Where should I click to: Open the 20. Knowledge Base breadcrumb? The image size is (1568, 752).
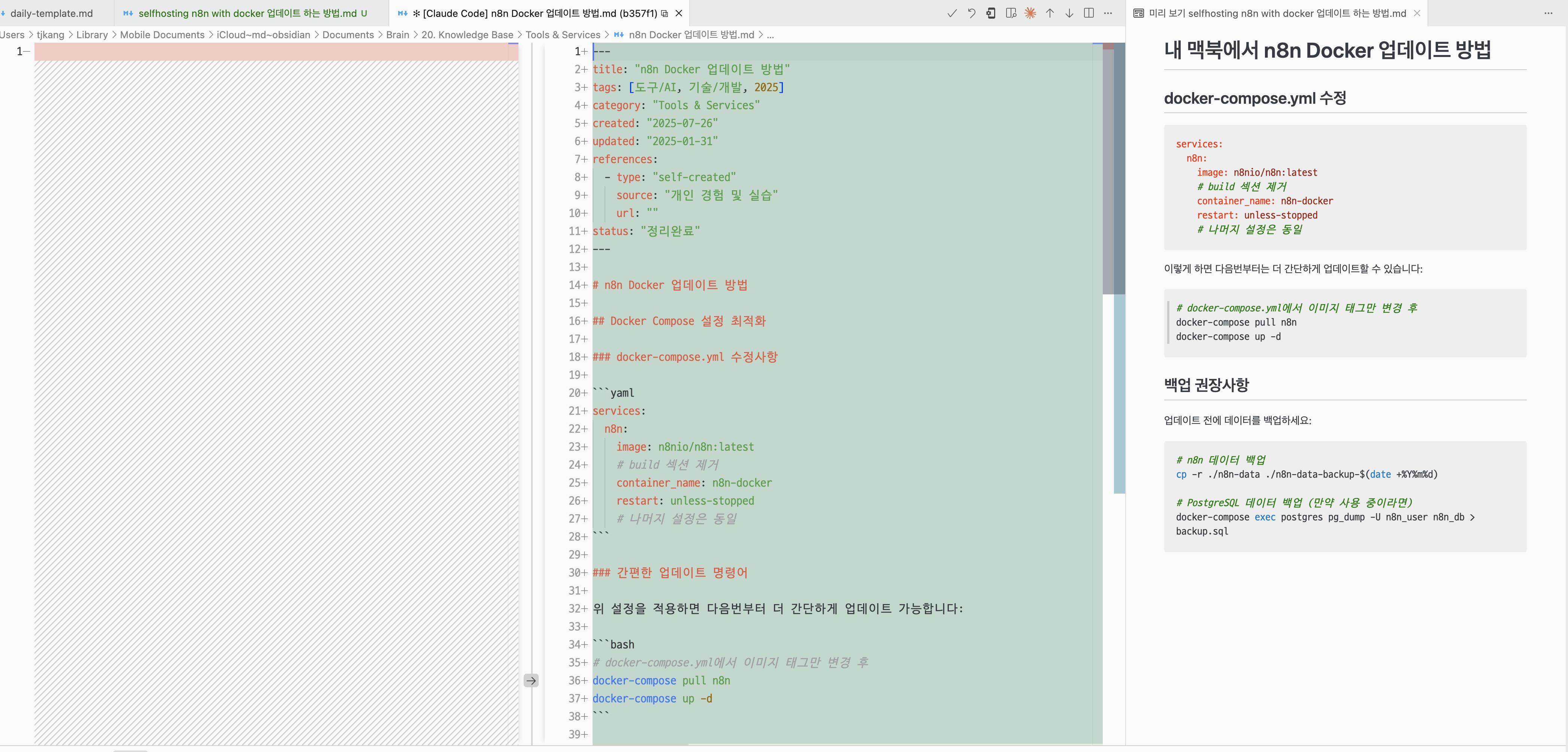(x=467, y=35)
